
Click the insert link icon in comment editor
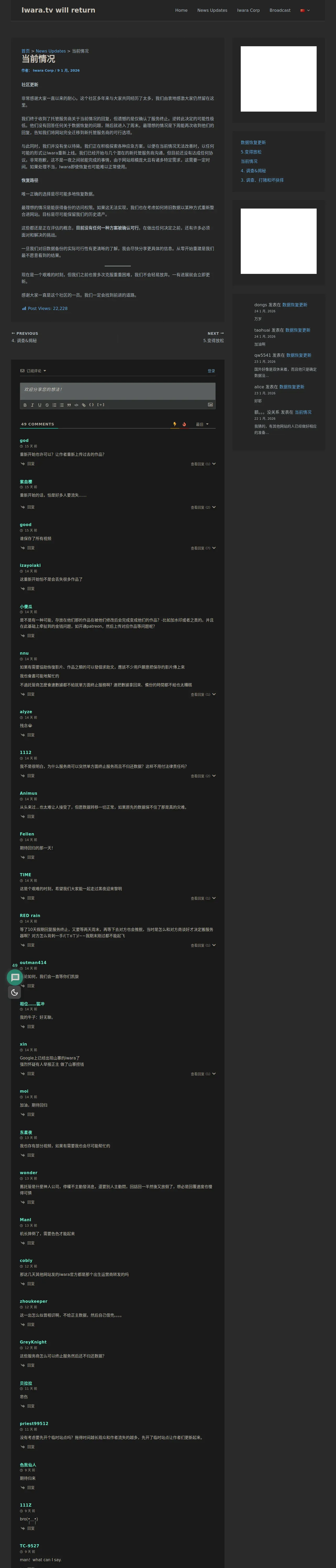(83, 405)
